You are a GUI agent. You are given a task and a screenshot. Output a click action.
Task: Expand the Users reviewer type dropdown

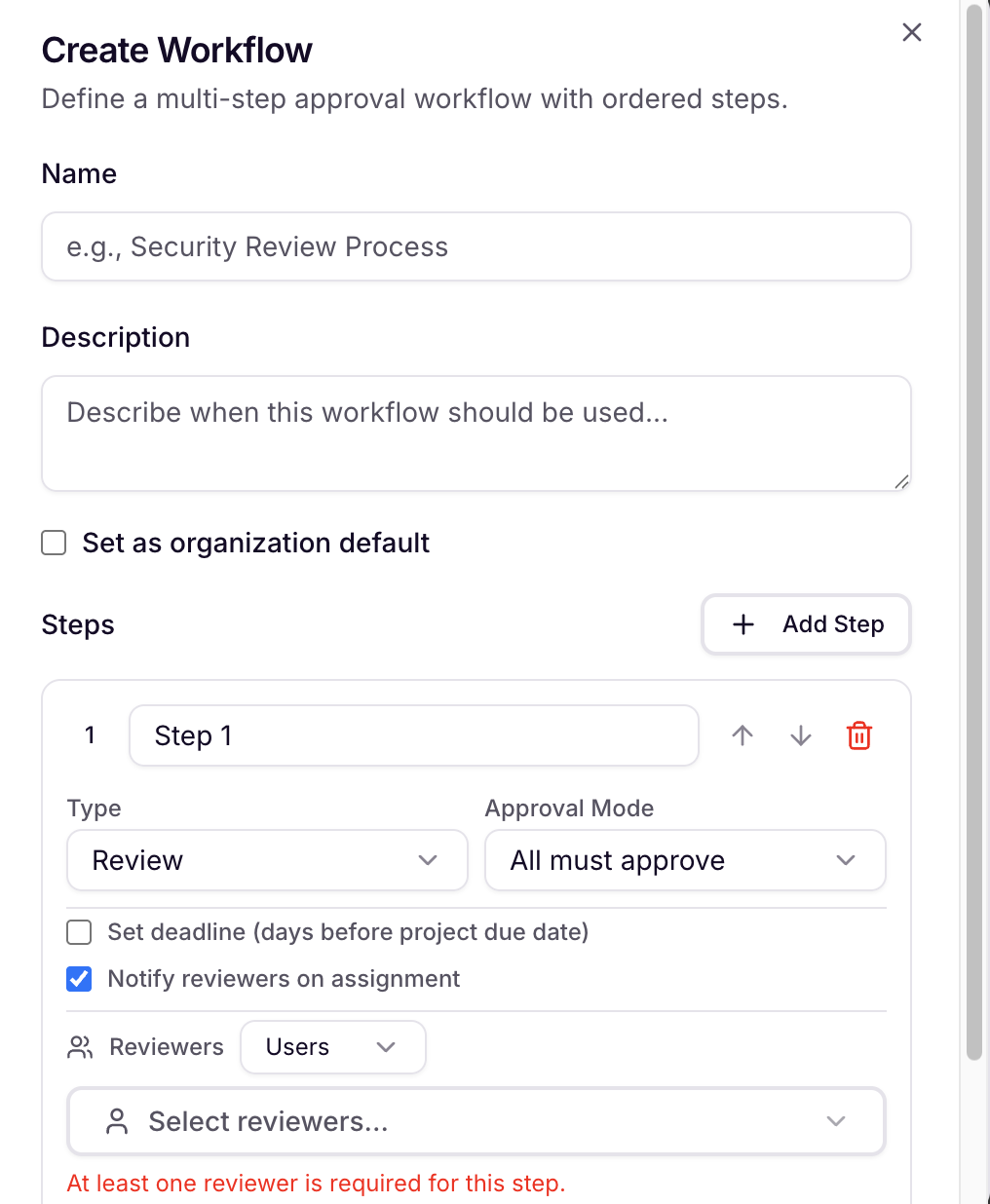pos(333,1047)
